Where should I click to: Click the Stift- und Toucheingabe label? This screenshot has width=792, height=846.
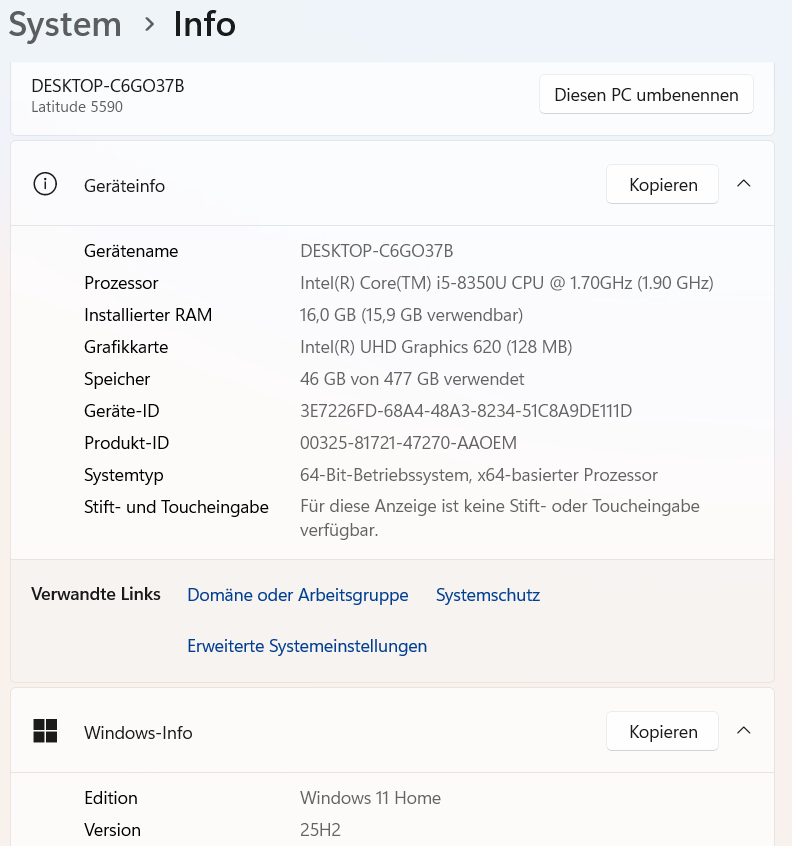coord(176,507)
